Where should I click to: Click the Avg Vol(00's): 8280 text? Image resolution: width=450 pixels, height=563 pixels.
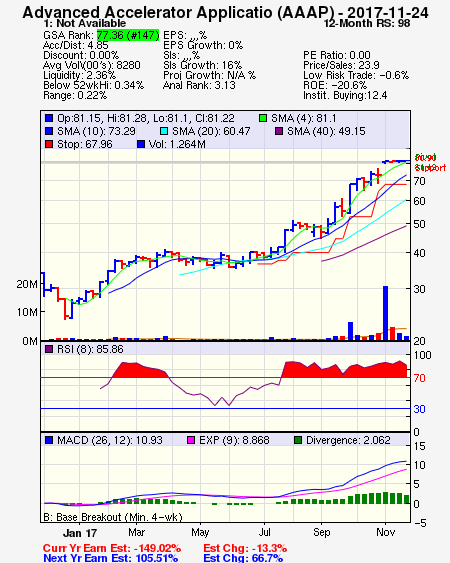pyautogui.click(x=92, y=65)
